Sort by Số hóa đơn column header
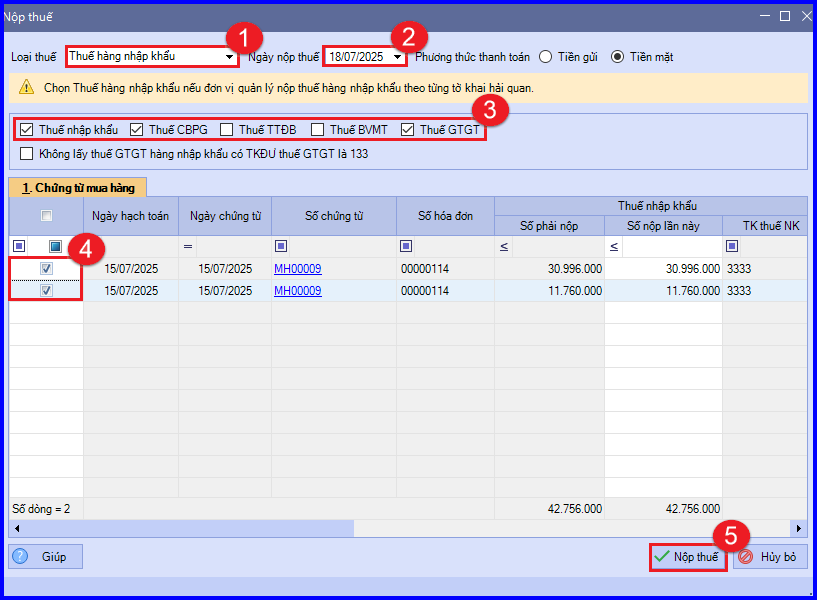Image resolution: width=817 pixels, height=600 pixels. tap(445, 216)
